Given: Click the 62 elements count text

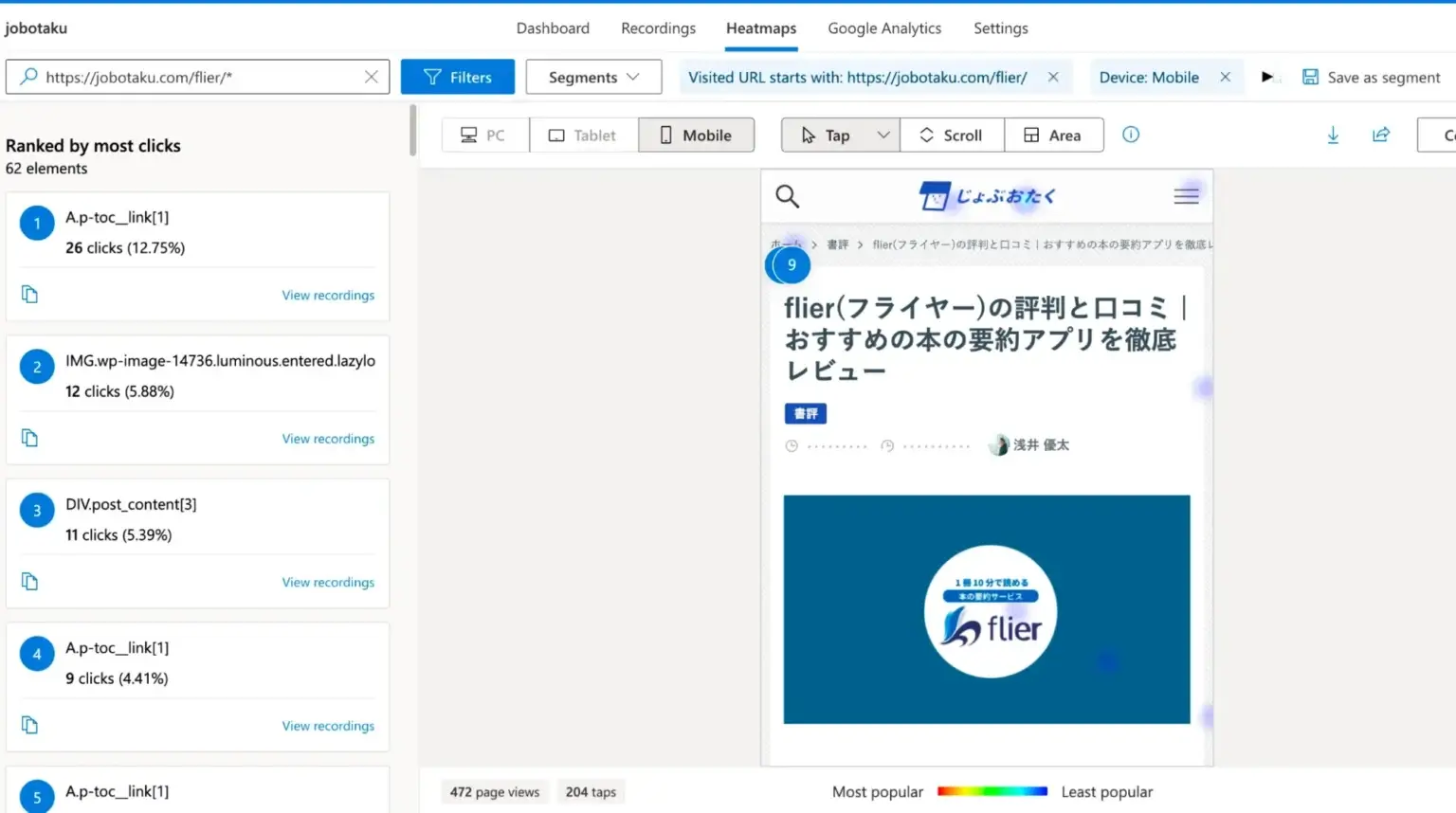Looking at the screenshot, I should [x=46, y=169].
